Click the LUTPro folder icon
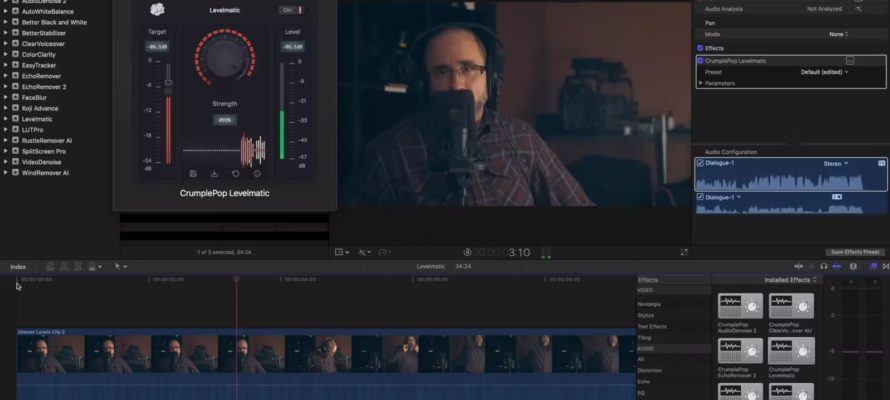Image resolution: width=890 pixels, height=400 pixels. point(15,130)
